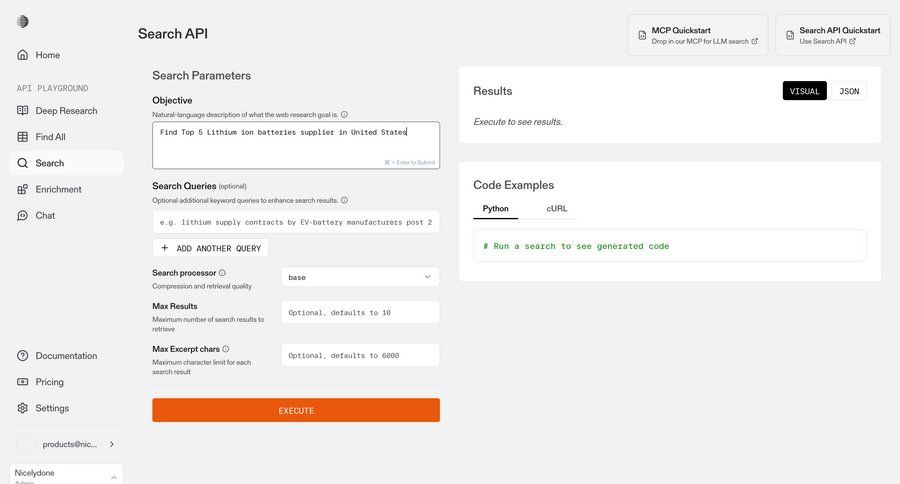The height and width of the screenshot is (484, 900).
Task: Click info icon next to Search processor
Action: pyautogui.click(x=222, y=272)
